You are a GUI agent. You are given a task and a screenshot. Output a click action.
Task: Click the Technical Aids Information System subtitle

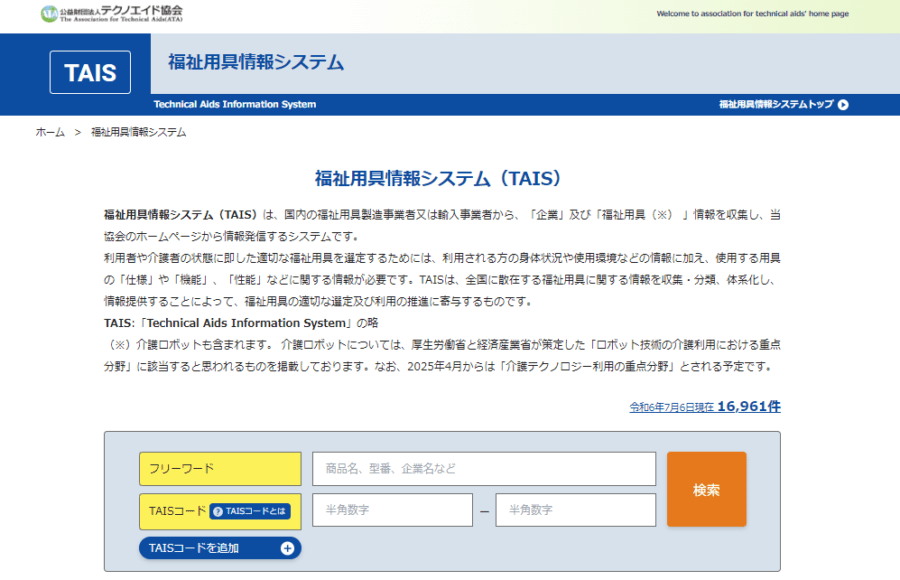[235, 105]
